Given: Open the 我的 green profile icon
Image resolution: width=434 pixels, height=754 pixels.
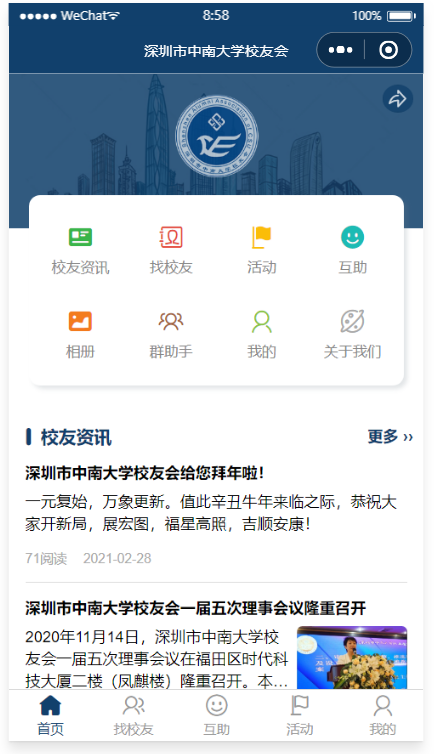Looking at the screenshot, I should [261, 321].
